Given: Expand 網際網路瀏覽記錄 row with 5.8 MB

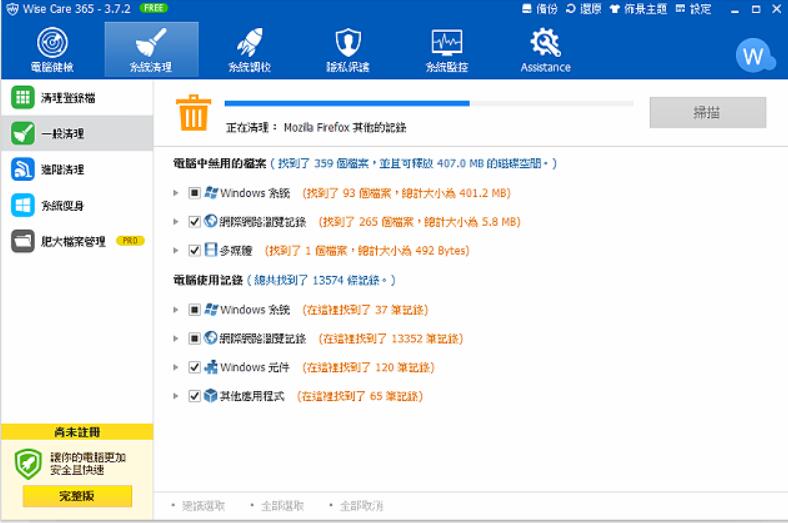Looking at the screenshot, I should tap(176, 222).
